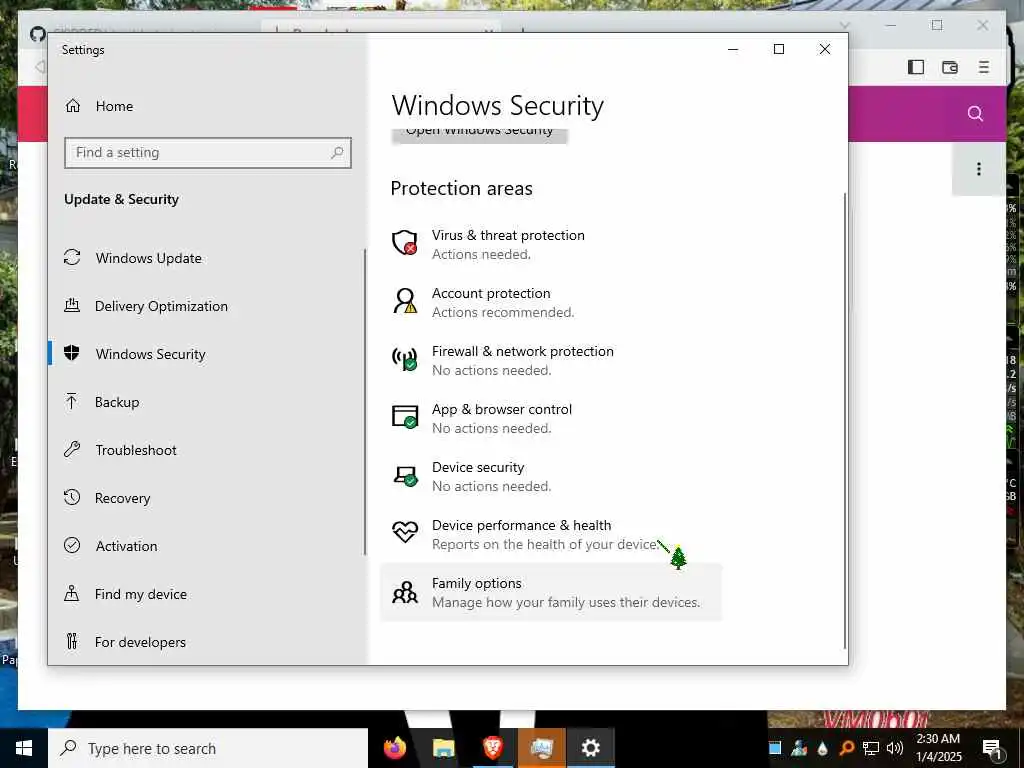Click the magnifier in Find a setting
Viewport: 1024px width, 768px height.
(x=337, y=153)
